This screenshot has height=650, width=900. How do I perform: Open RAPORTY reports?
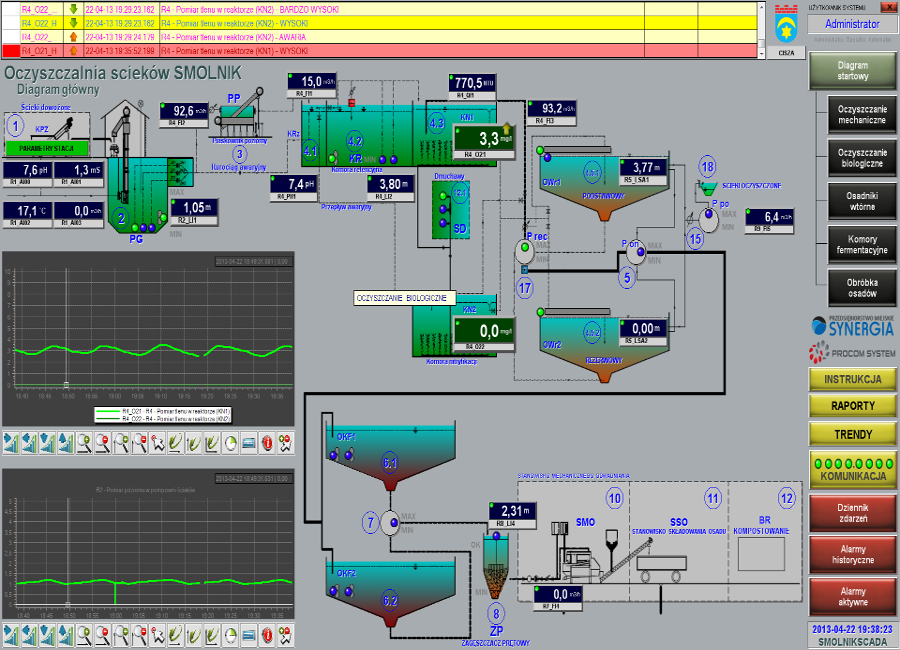tap(852, 406)
